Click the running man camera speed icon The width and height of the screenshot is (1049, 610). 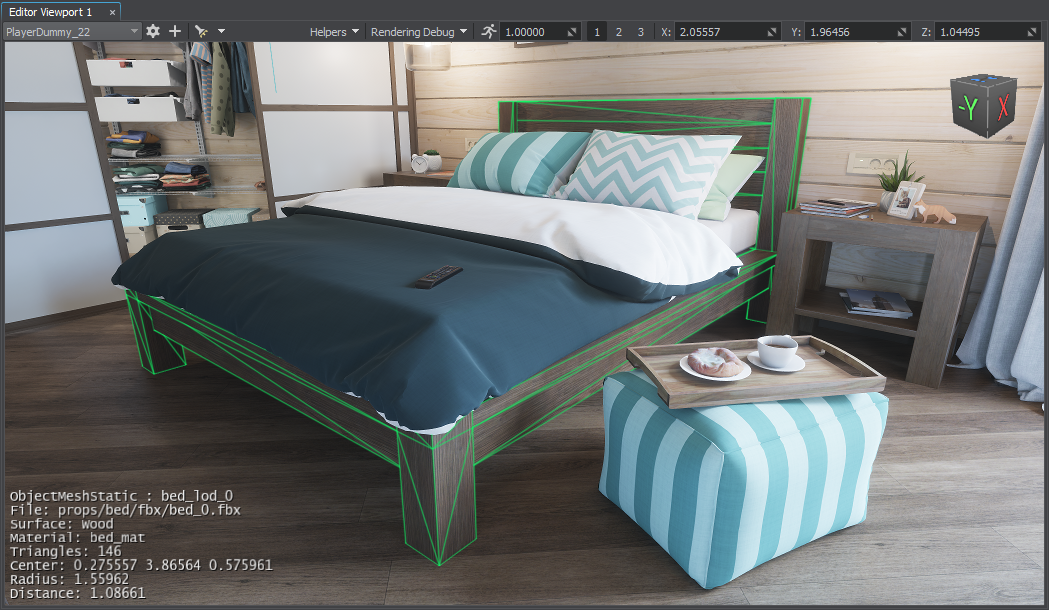coord(488,31)
